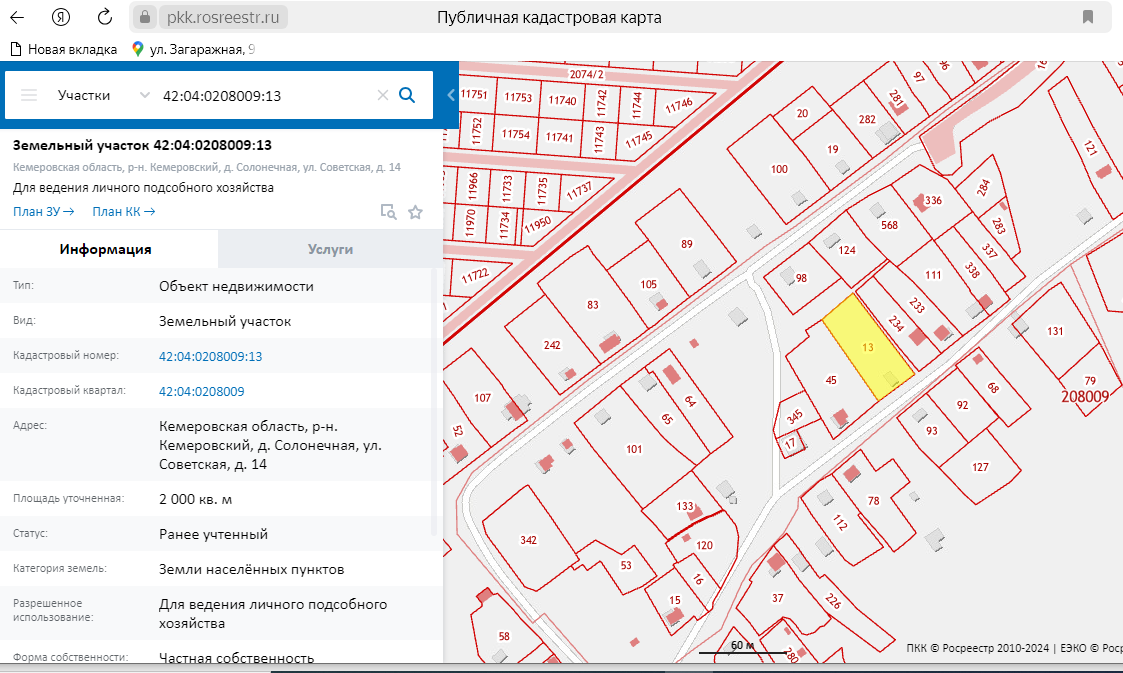Open the hamburger menu in search panel
The height and width of the screenshot is (673, 1123).
click(29, 95)
